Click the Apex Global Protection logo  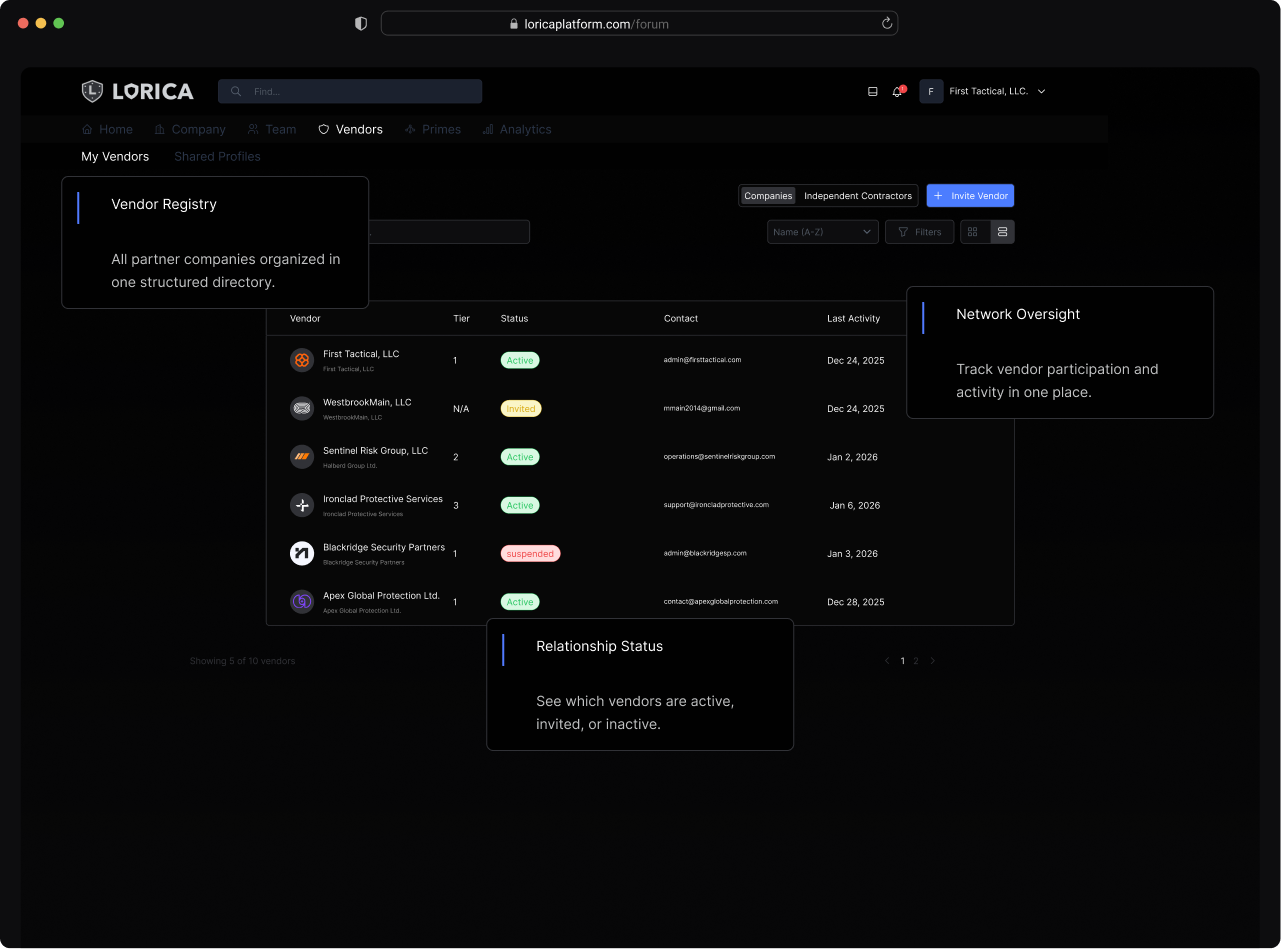pos(302,602)
